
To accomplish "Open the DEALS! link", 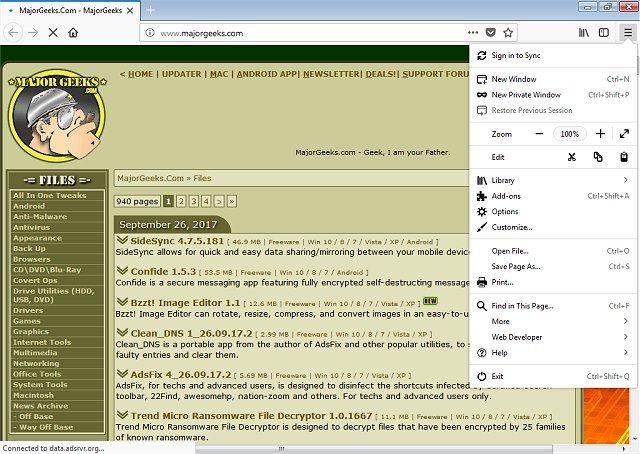I will 381,74.
